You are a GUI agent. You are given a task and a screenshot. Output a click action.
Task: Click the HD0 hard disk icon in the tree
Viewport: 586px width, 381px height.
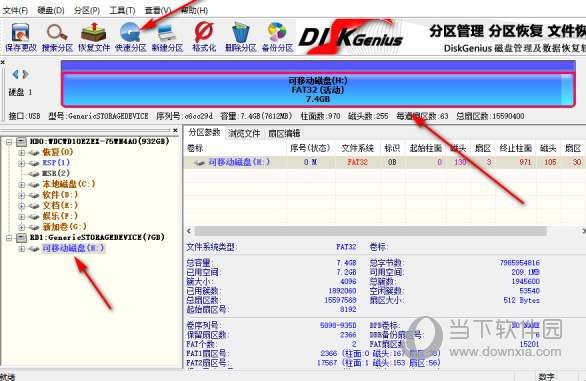[x=21, y=142]
